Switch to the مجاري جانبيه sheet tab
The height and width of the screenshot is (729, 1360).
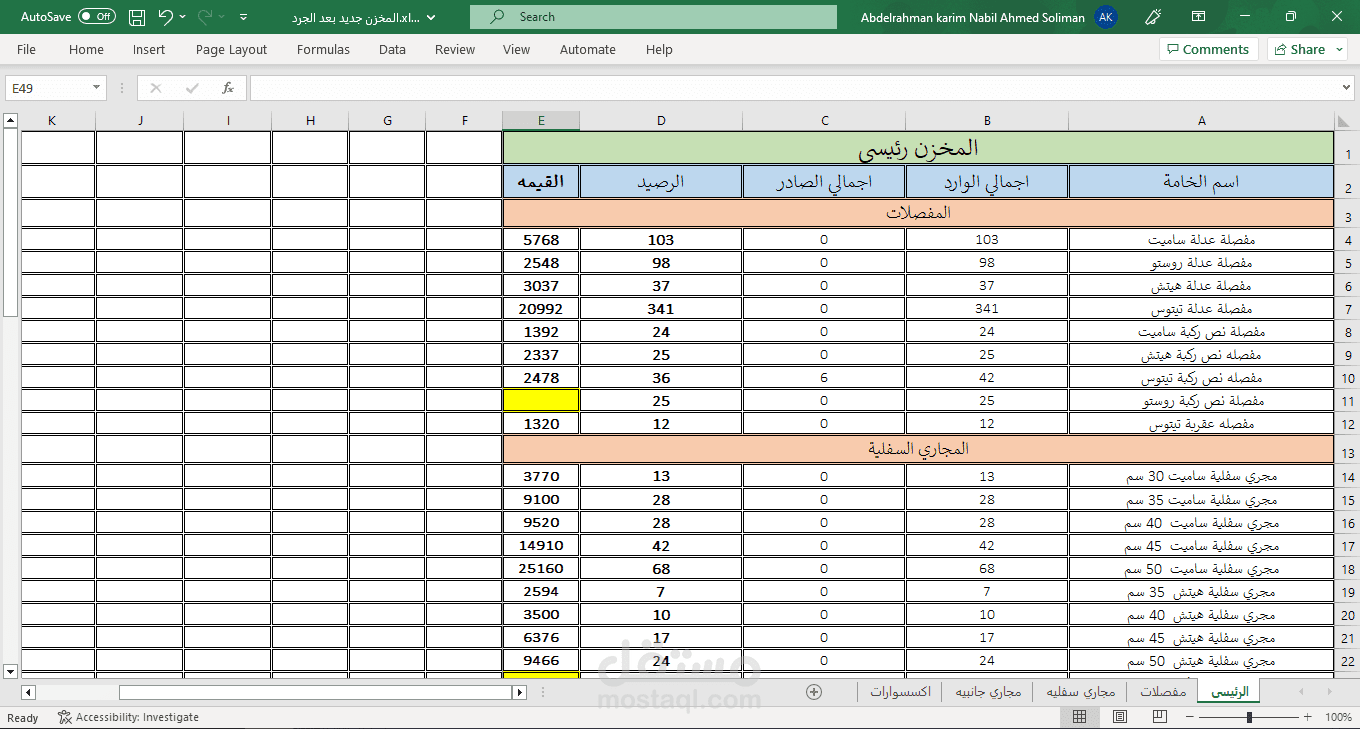[x=988, y=691]
